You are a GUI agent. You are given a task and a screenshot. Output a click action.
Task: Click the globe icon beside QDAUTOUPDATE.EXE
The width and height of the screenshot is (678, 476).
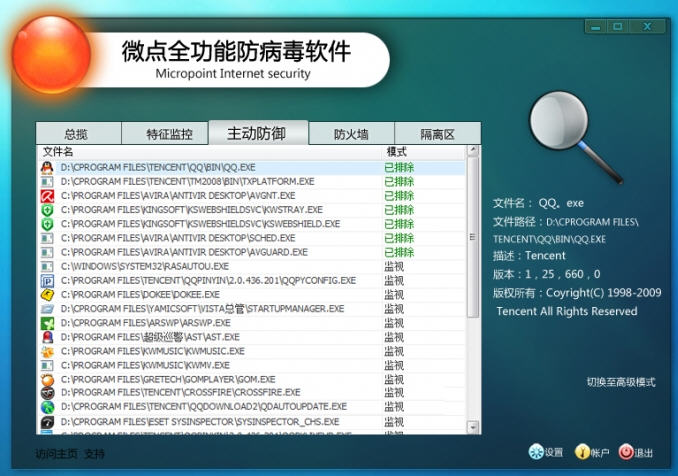tap(47, 407)
